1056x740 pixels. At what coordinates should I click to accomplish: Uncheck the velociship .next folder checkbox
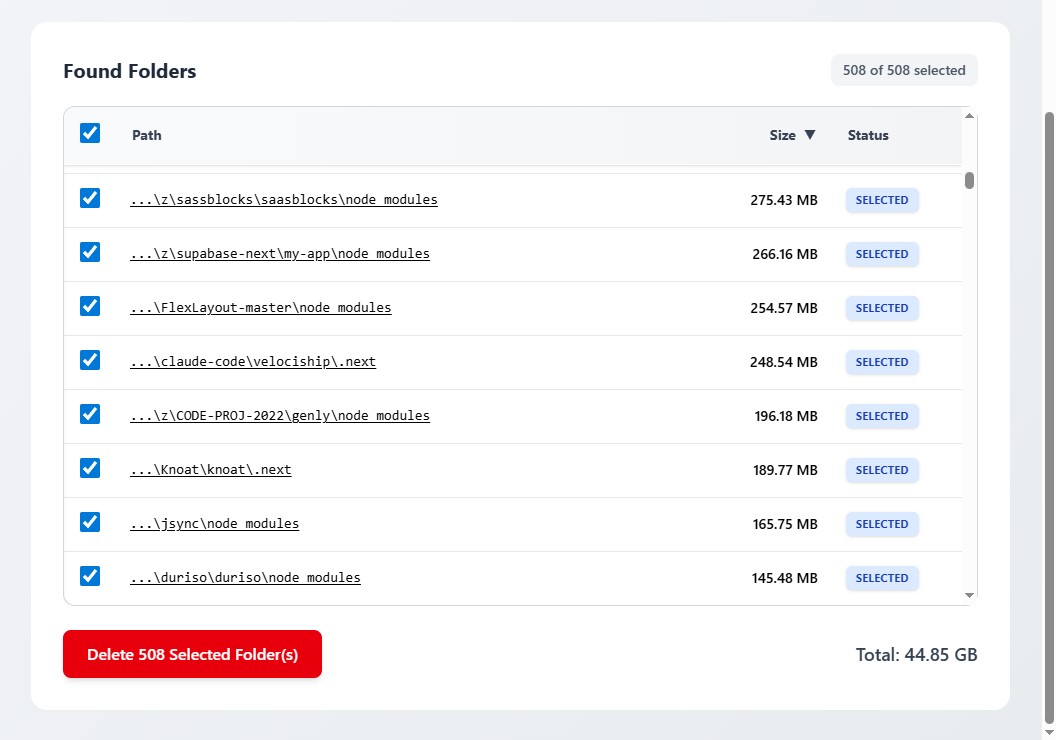[90, 360]
